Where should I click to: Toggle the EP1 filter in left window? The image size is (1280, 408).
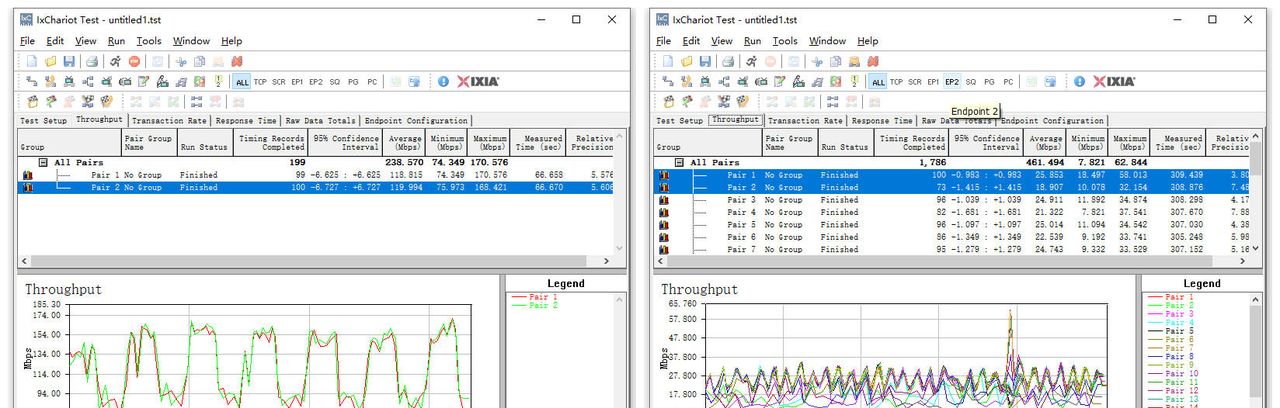point(297,82)
